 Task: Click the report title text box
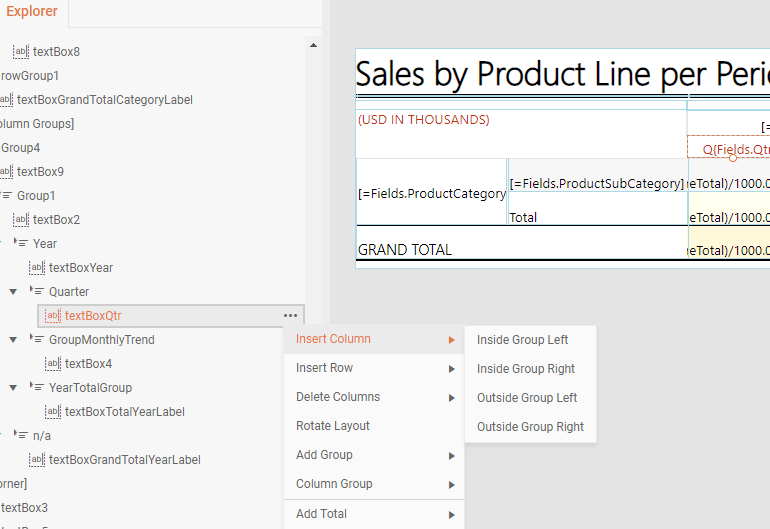(560, 73)
